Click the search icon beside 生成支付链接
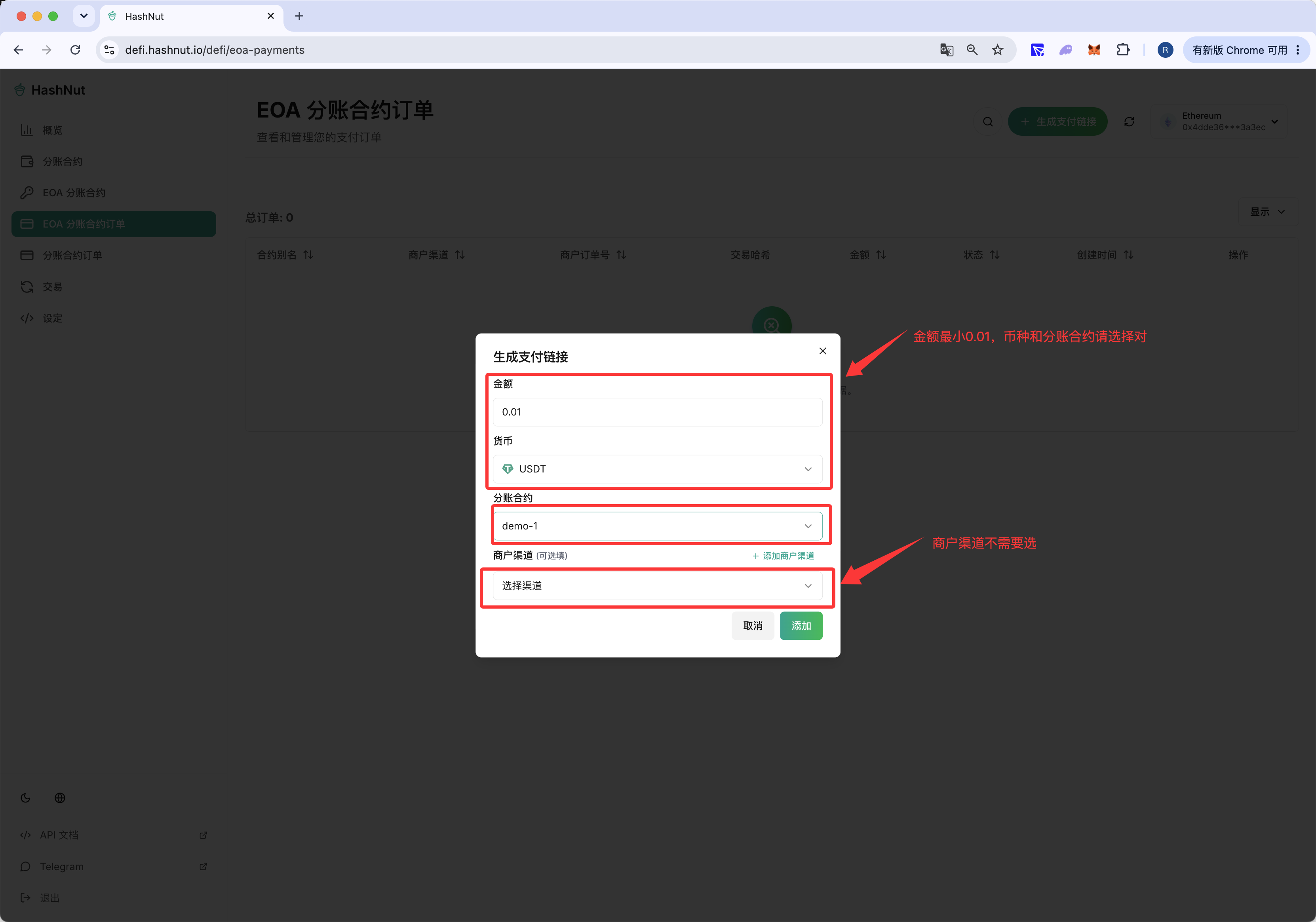The height and width of the screenshot is (922, 1316). pyautogui.click(x=987, y=121)
